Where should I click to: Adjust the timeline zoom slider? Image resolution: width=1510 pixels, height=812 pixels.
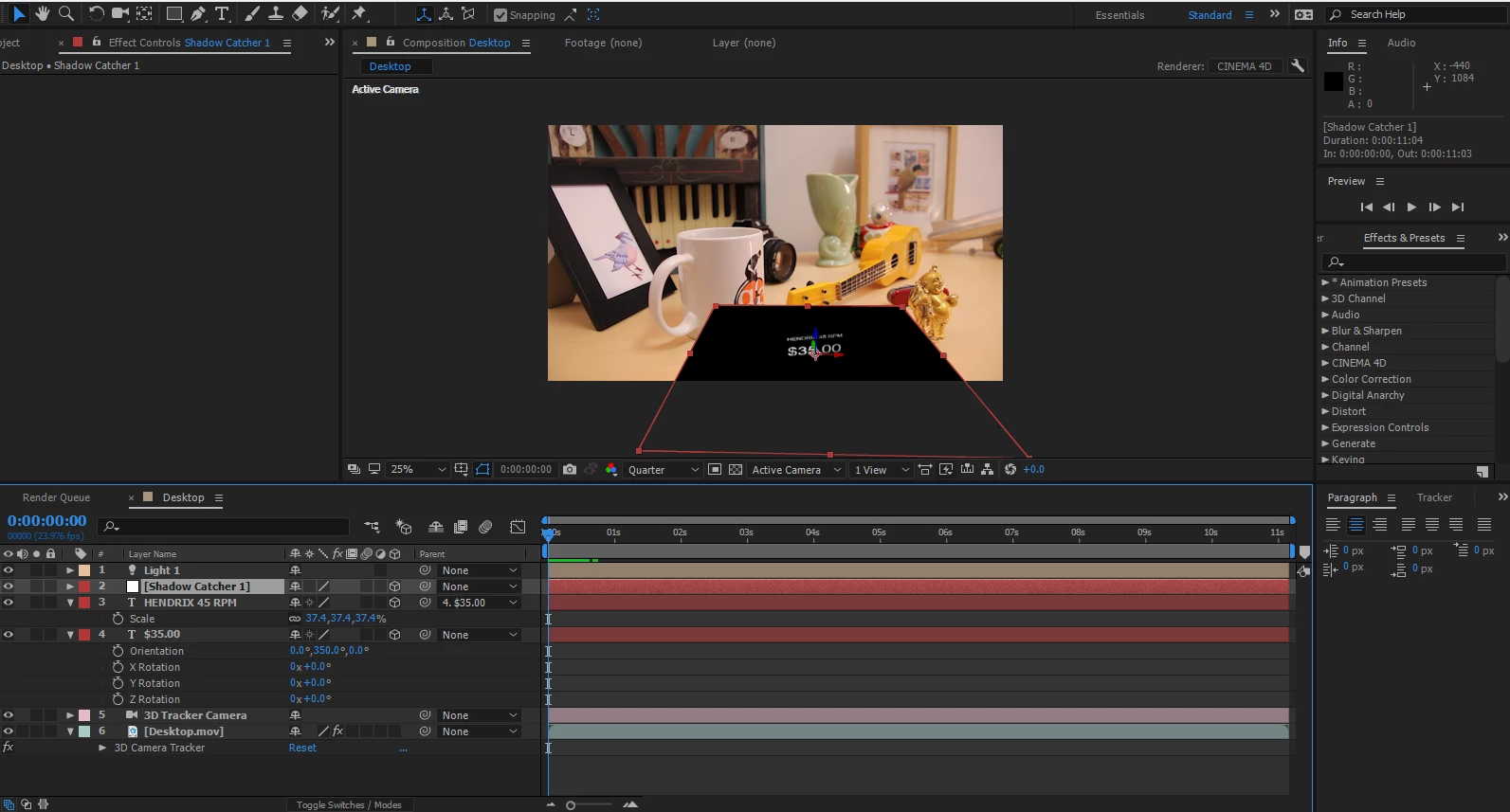point(571,805)
